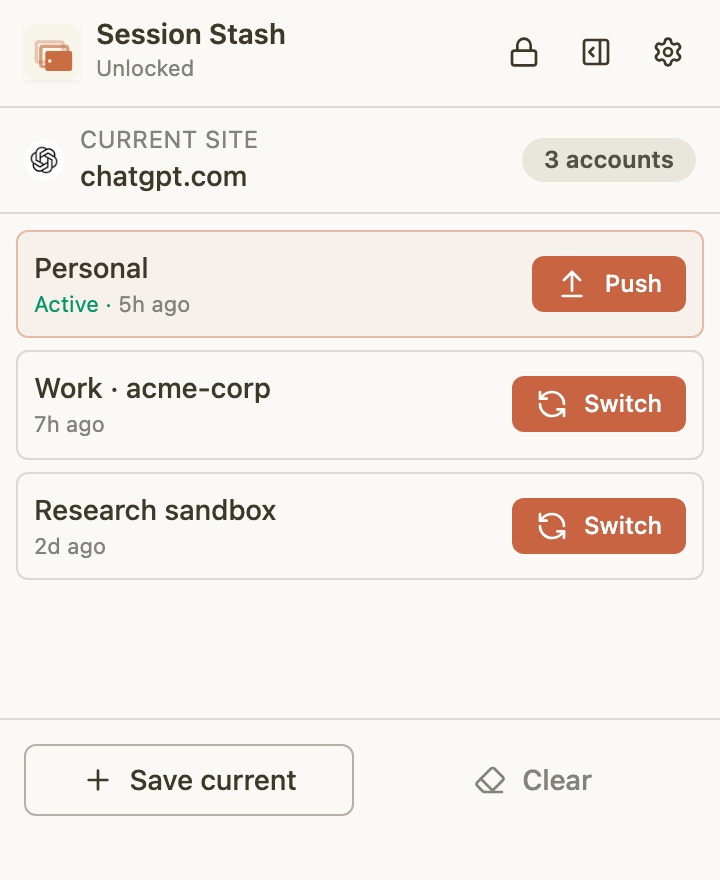Select the Work · acme-corp account name
The height and width of the screenshot is (880, 720).
[152, 388]
